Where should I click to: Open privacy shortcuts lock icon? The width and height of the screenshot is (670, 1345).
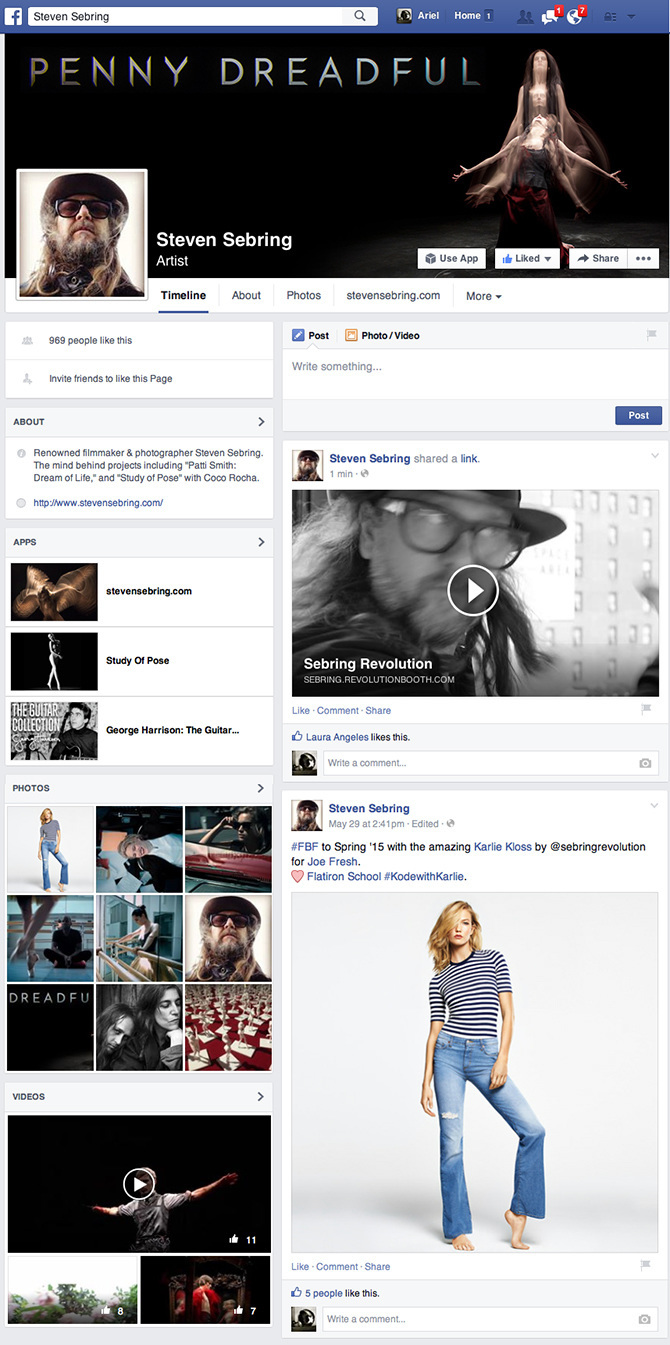click(608, 16)
